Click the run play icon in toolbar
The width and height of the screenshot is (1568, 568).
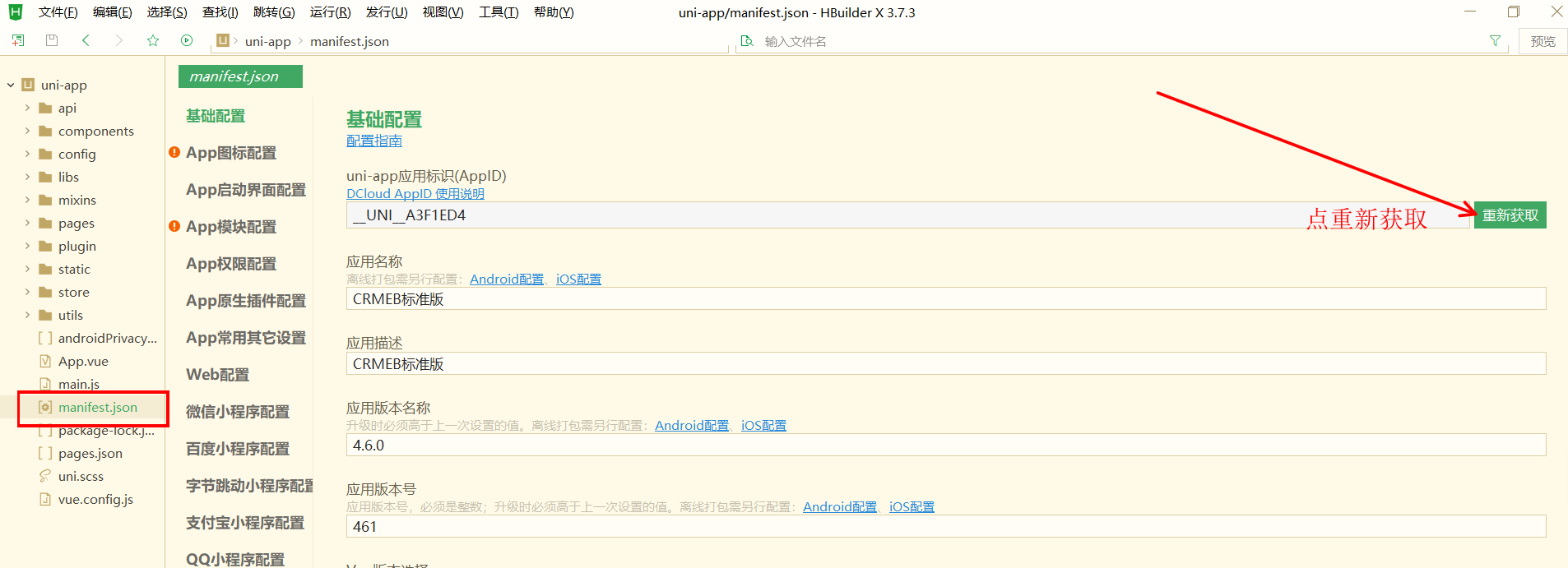(x=187, y=40)
